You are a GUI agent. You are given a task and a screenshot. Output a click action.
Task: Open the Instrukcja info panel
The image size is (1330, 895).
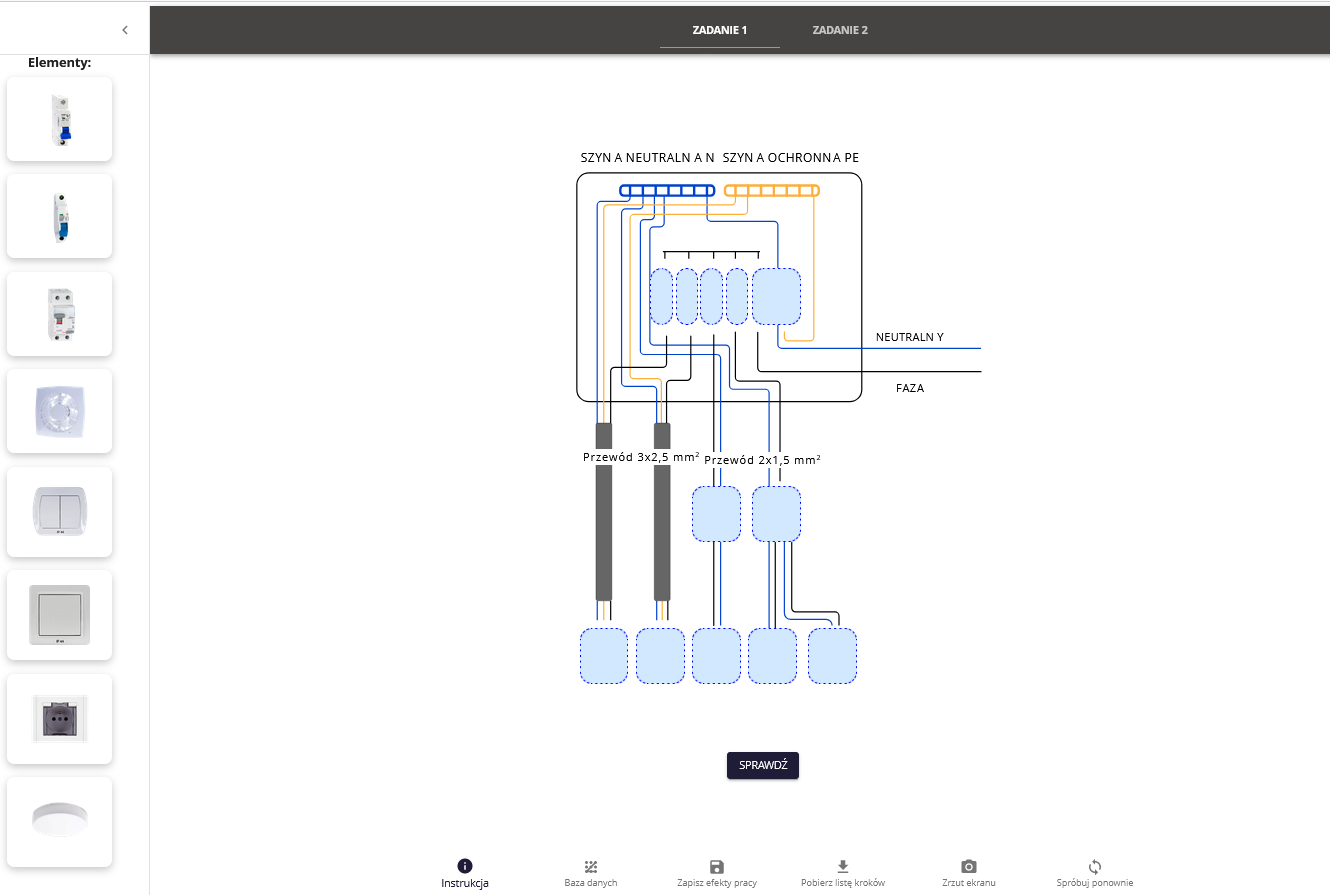click(465, 873)
